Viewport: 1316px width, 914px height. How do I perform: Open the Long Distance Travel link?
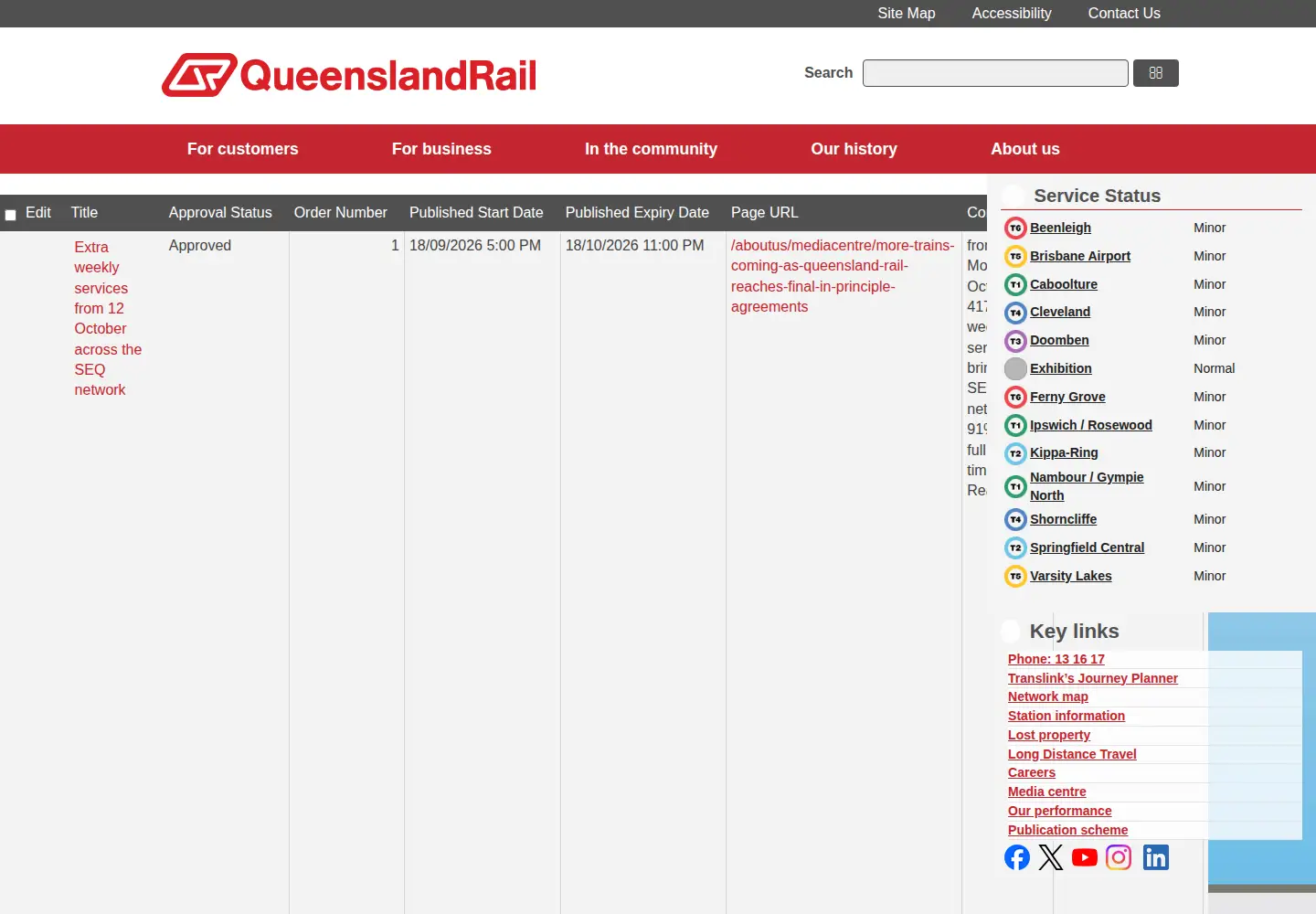click(x=1072, y=754)
